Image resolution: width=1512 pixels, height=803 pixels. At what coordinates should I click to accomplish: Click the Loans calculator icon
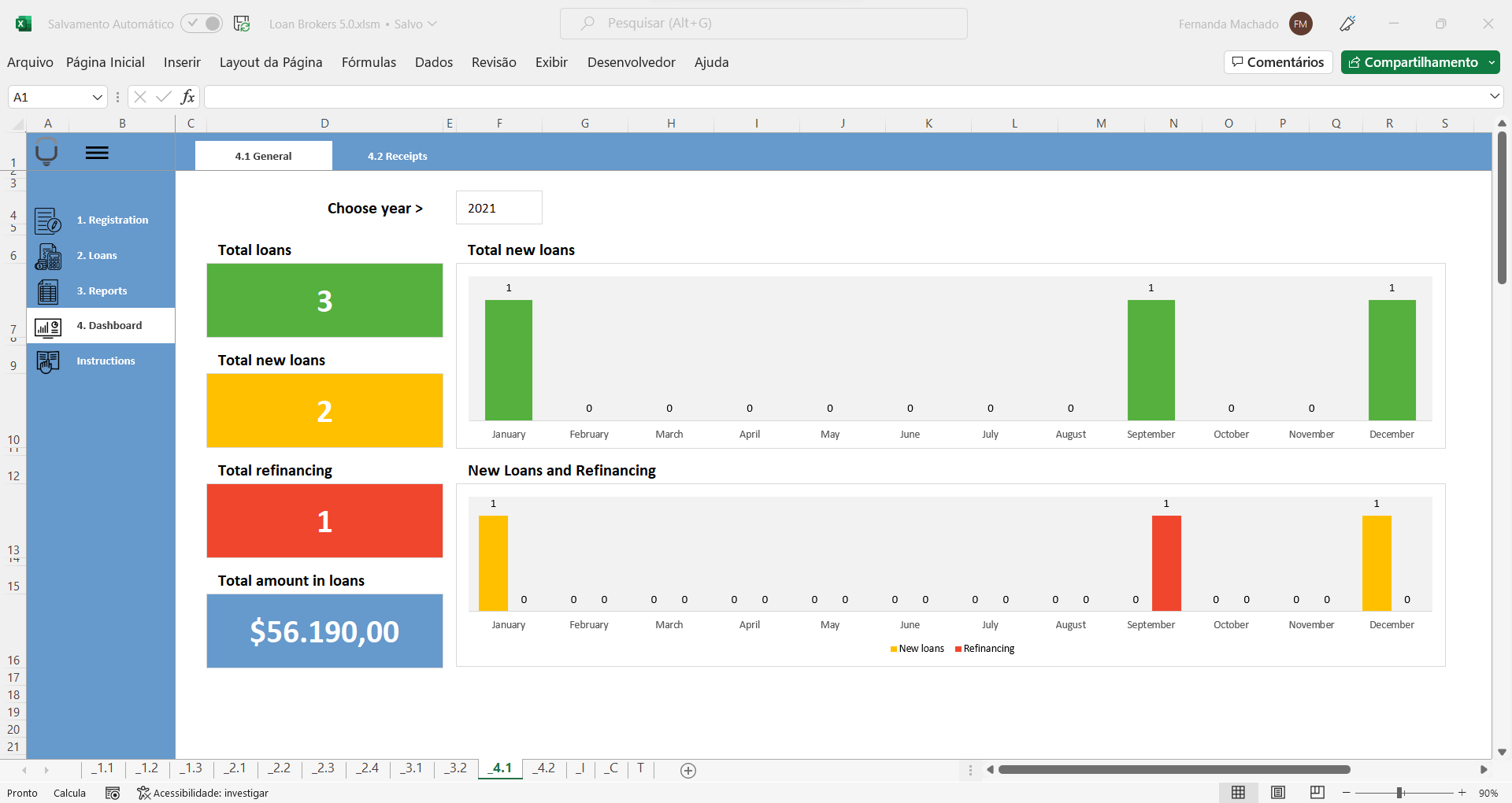[x=48, y=257]
